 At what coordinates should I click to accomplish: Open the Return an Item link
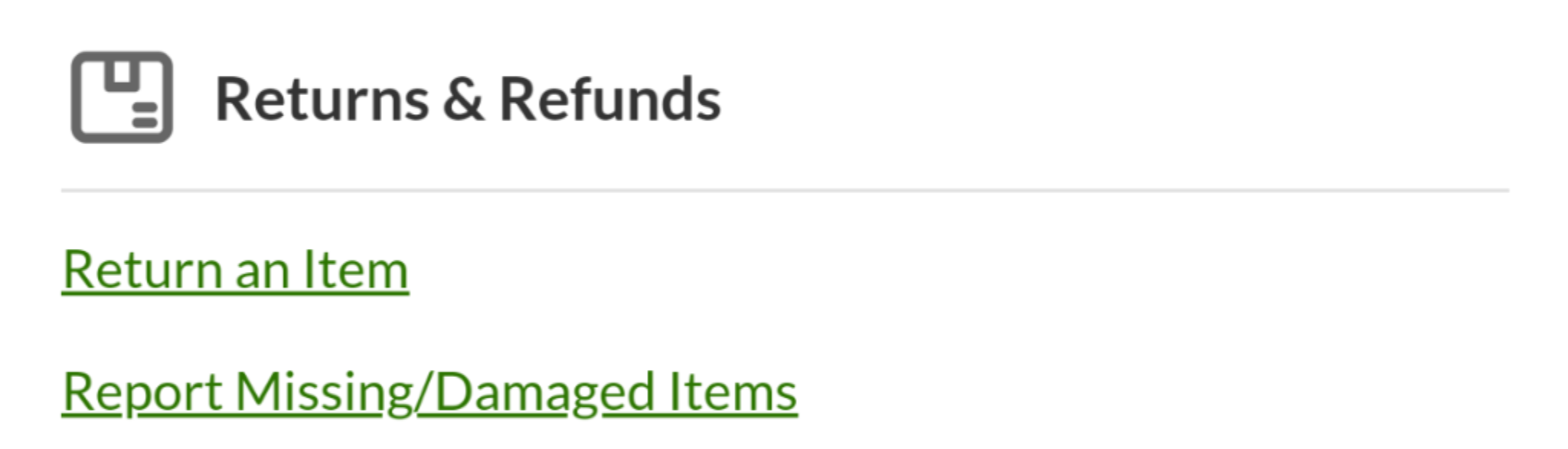(x=235, y=270)
